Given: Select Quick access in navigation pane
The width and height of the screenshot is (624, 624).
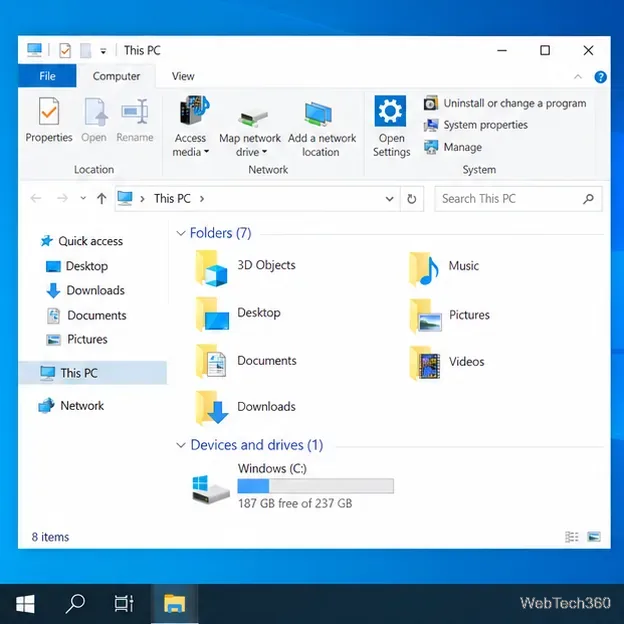Looking at the screenshot, I should click(82, 241).
